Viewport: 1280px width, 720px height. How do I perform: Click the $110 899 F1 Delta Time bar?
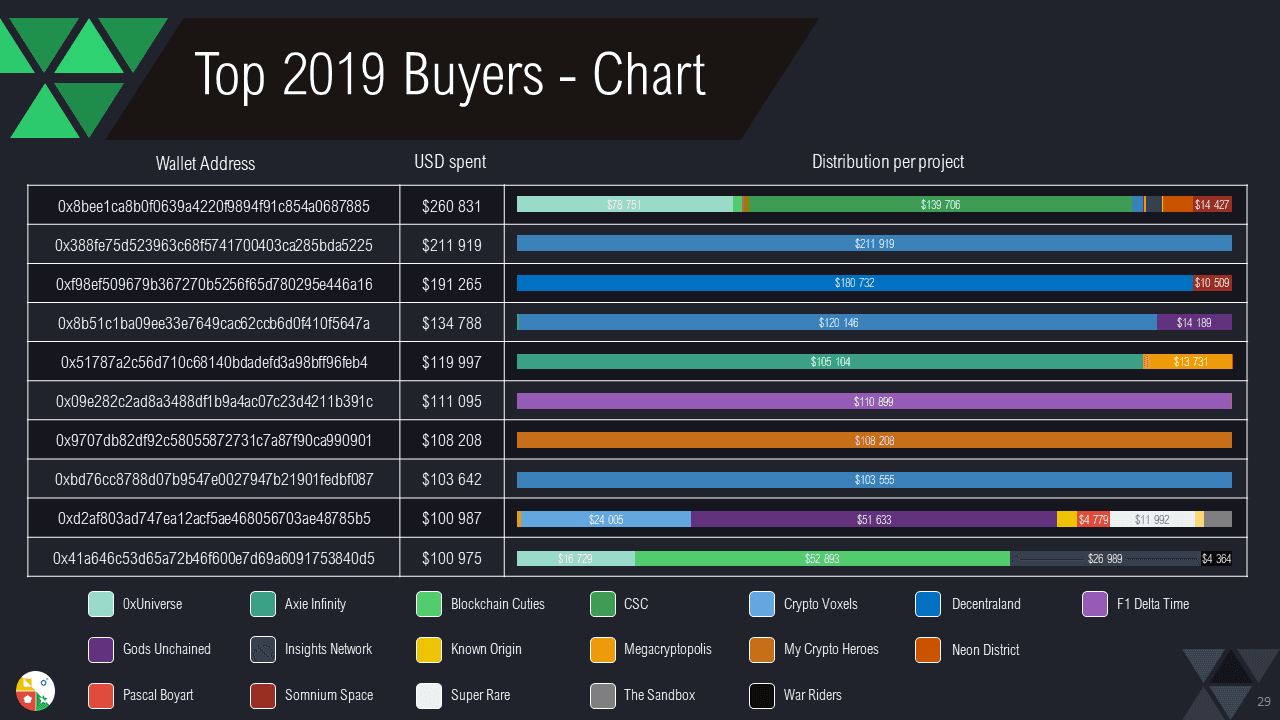874,401
